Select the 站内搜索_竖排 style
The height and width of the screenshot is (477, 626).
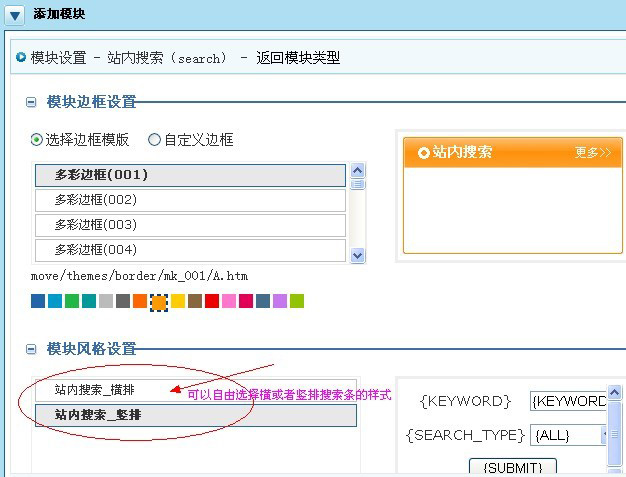[x=196, y=415]
